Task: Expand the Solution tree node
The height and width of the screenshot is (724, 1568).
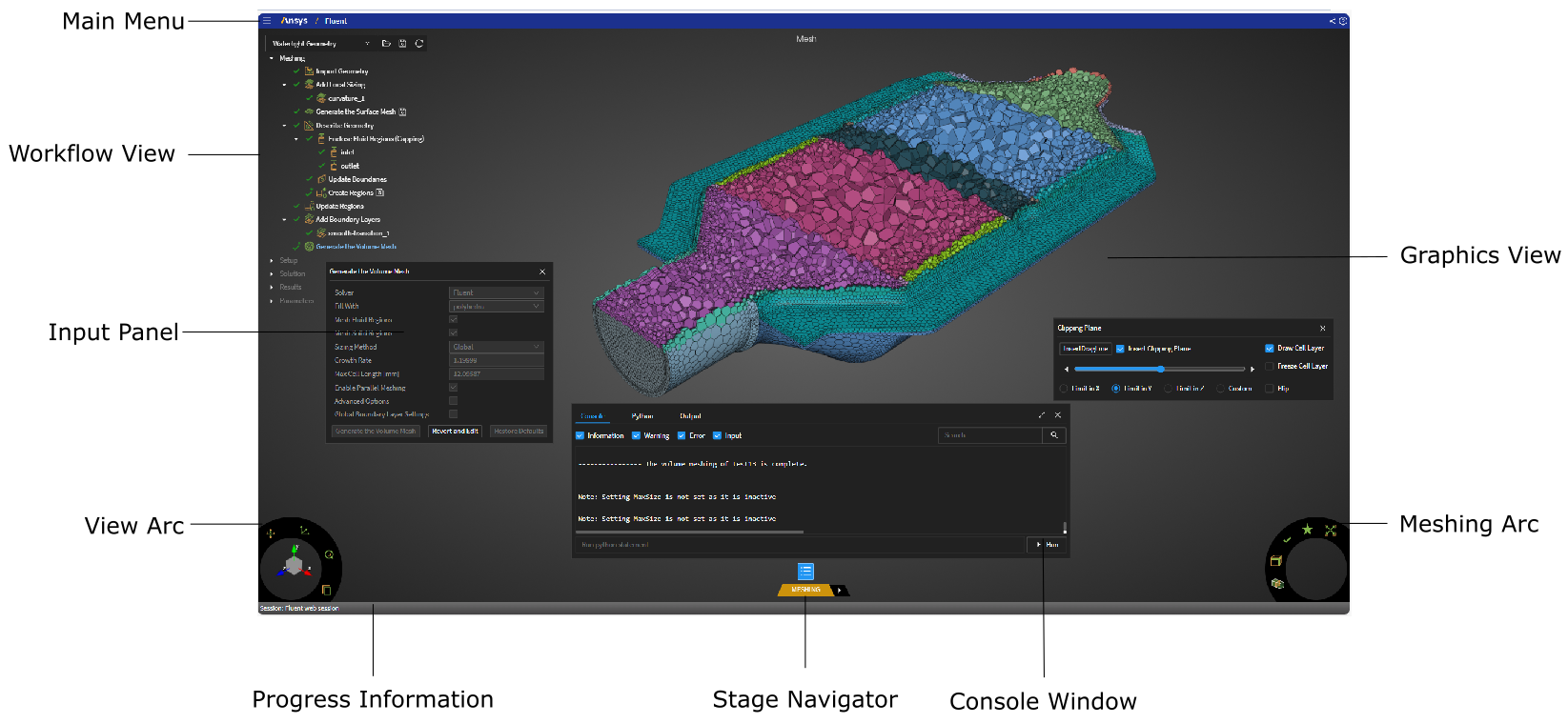Action: pyautogui.click(x=272, y=273)
